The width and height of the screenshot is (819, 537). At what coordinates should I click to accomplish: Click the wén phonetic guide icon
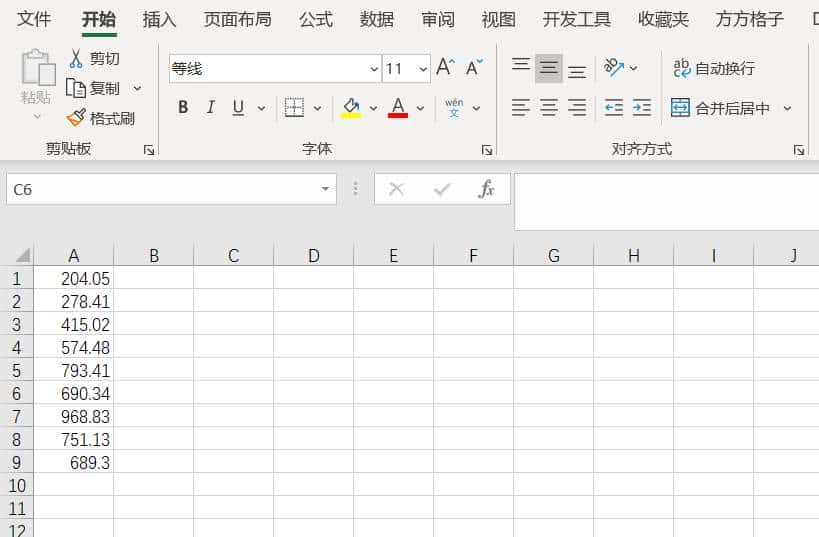[454, 108]
